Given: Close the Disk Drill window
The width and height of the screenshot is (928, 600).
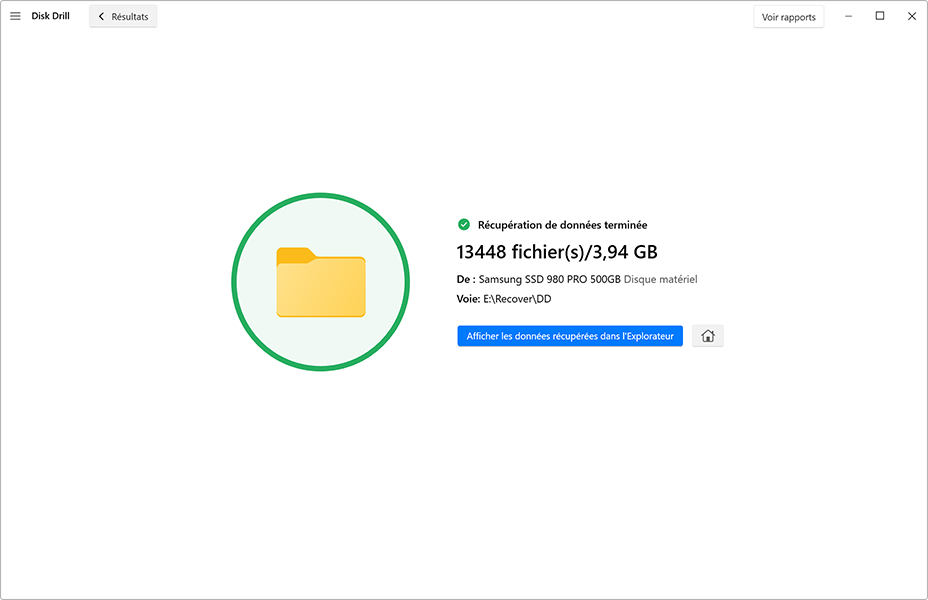Looking at the screenshot, I should click(x=911, y=16).
